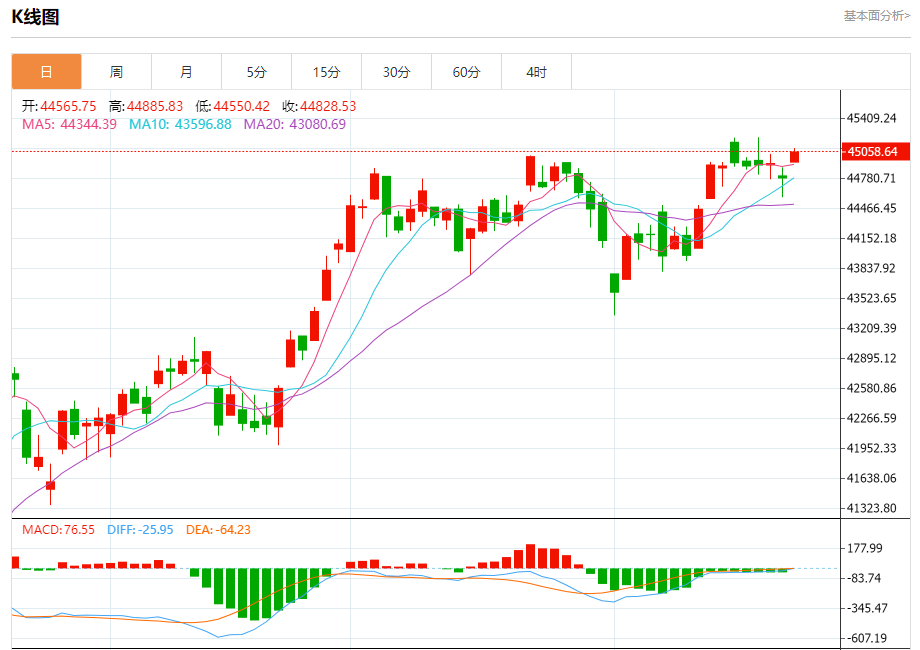The width and height of the screenshot is (920, 650).
Task: Click the 42580.86 price axis label
Action: (871, 388)
